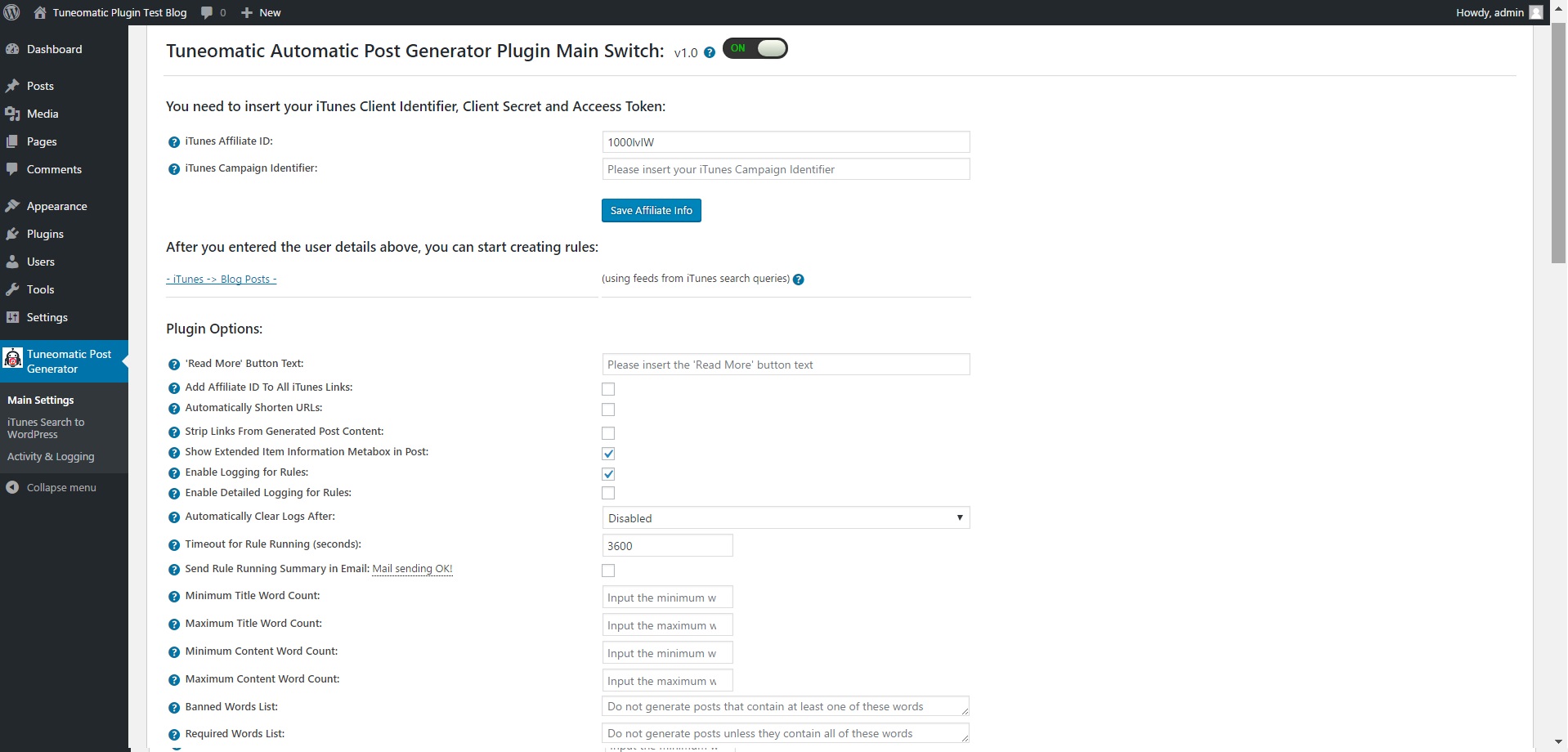Viewport: 1568px width, 752px height.
Task: Open the iTunes -> Blog Posts link
Action: pyautogui.click(x=222, y=280)
